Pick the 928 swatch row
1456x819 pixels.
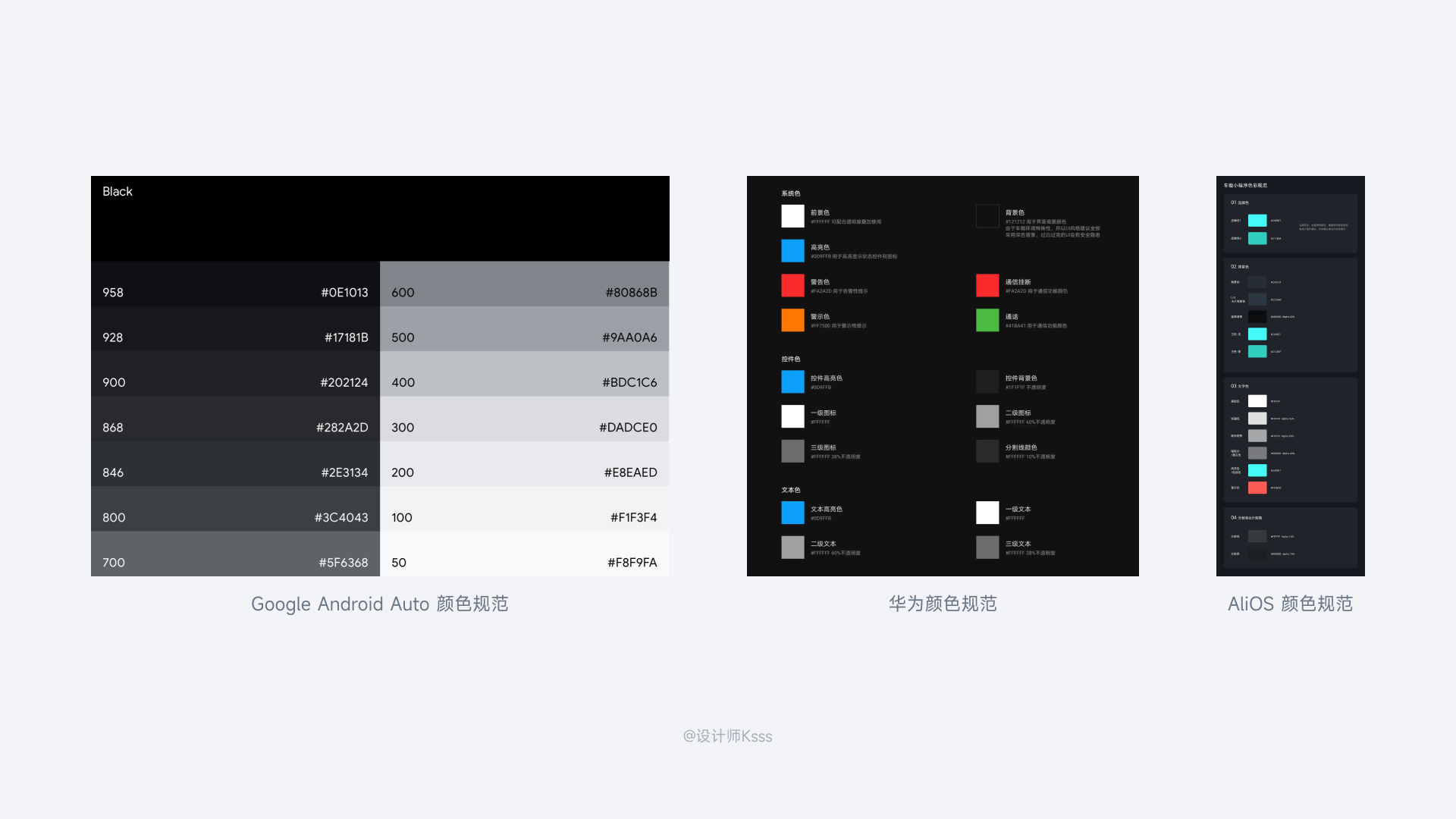click(235, 329)
